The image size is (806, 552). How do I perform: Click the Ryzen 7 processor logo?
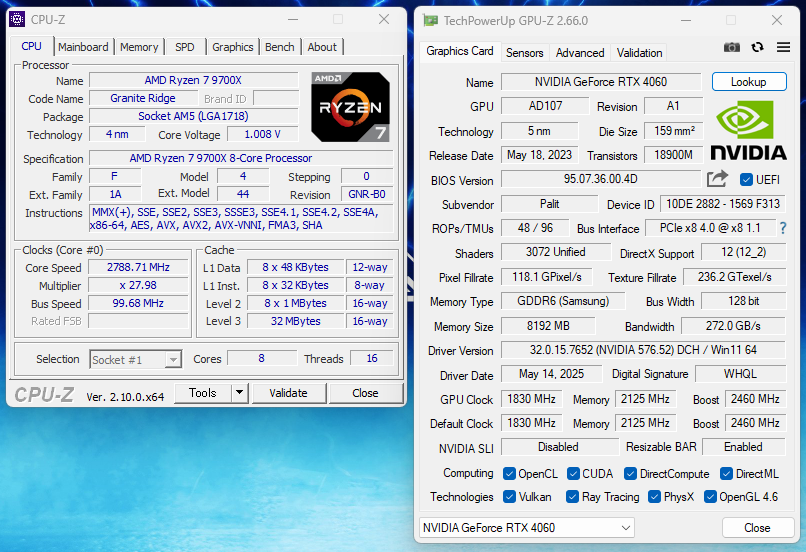pyautogui.click(x=349, y=105)
